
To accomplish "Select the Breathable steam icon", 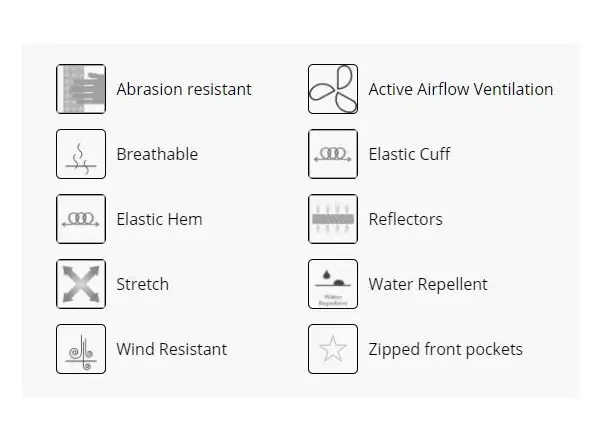I will pyautogui.click(x=81, y=154).
